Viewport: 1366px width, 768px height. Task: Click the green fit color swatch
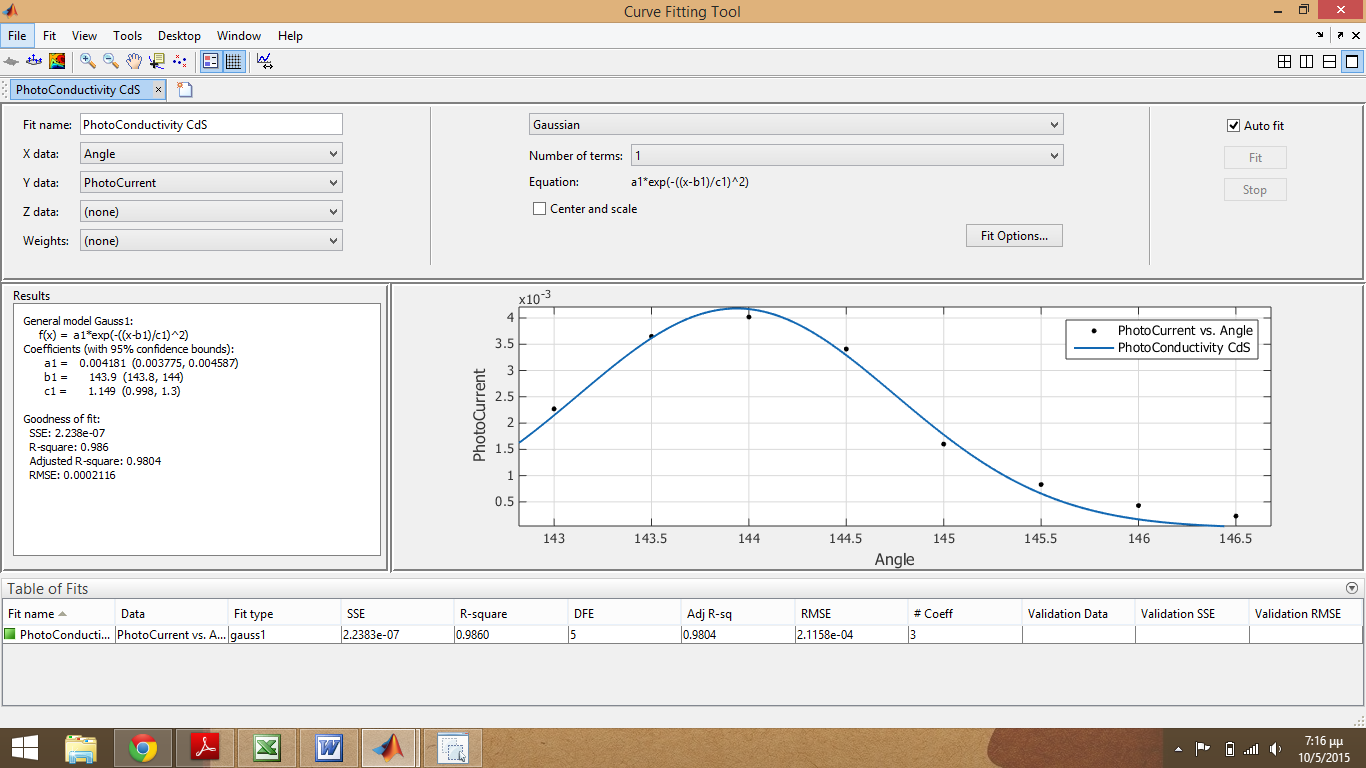tap(10, 634)
